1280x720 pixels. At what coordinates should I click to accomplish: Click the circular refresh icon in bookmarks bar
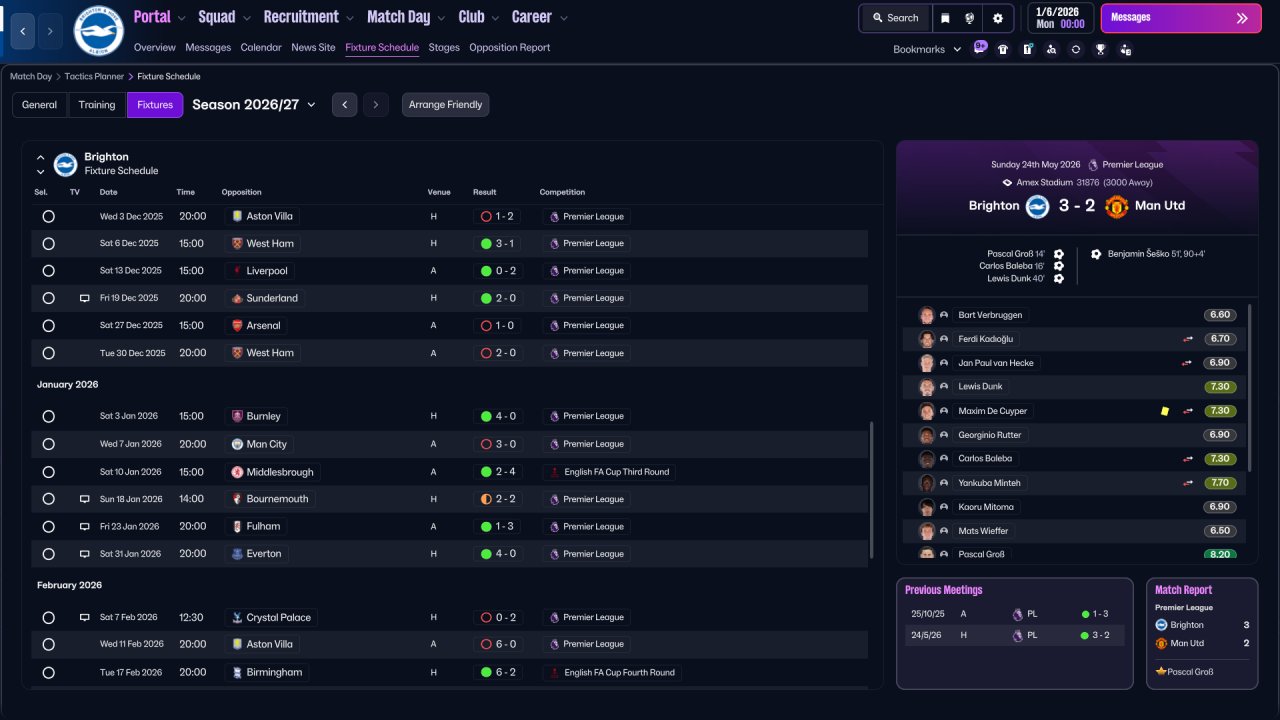[1076, 49]
